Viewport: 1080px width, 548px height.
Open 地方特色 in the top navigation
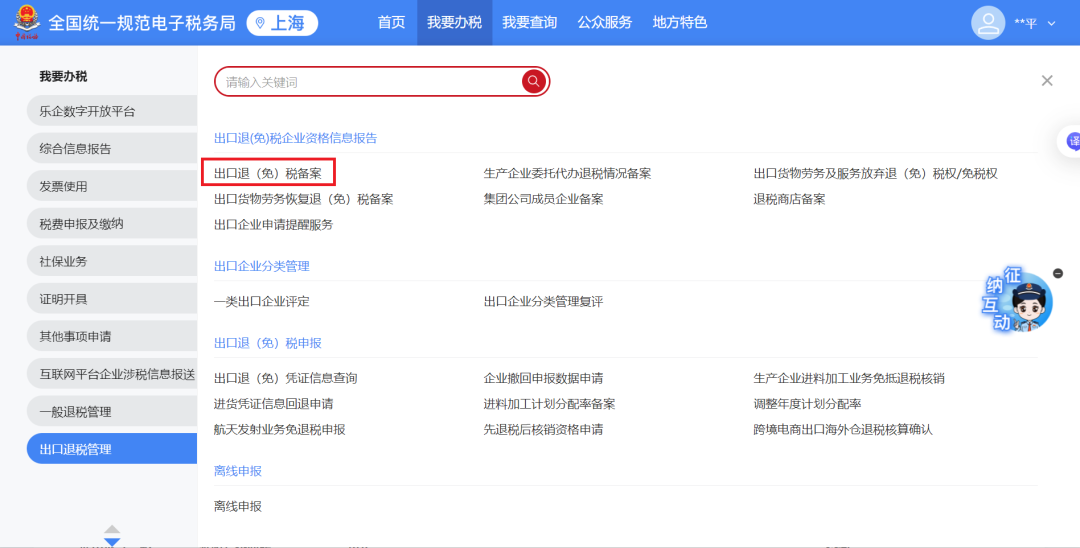(x=679, y=22)
